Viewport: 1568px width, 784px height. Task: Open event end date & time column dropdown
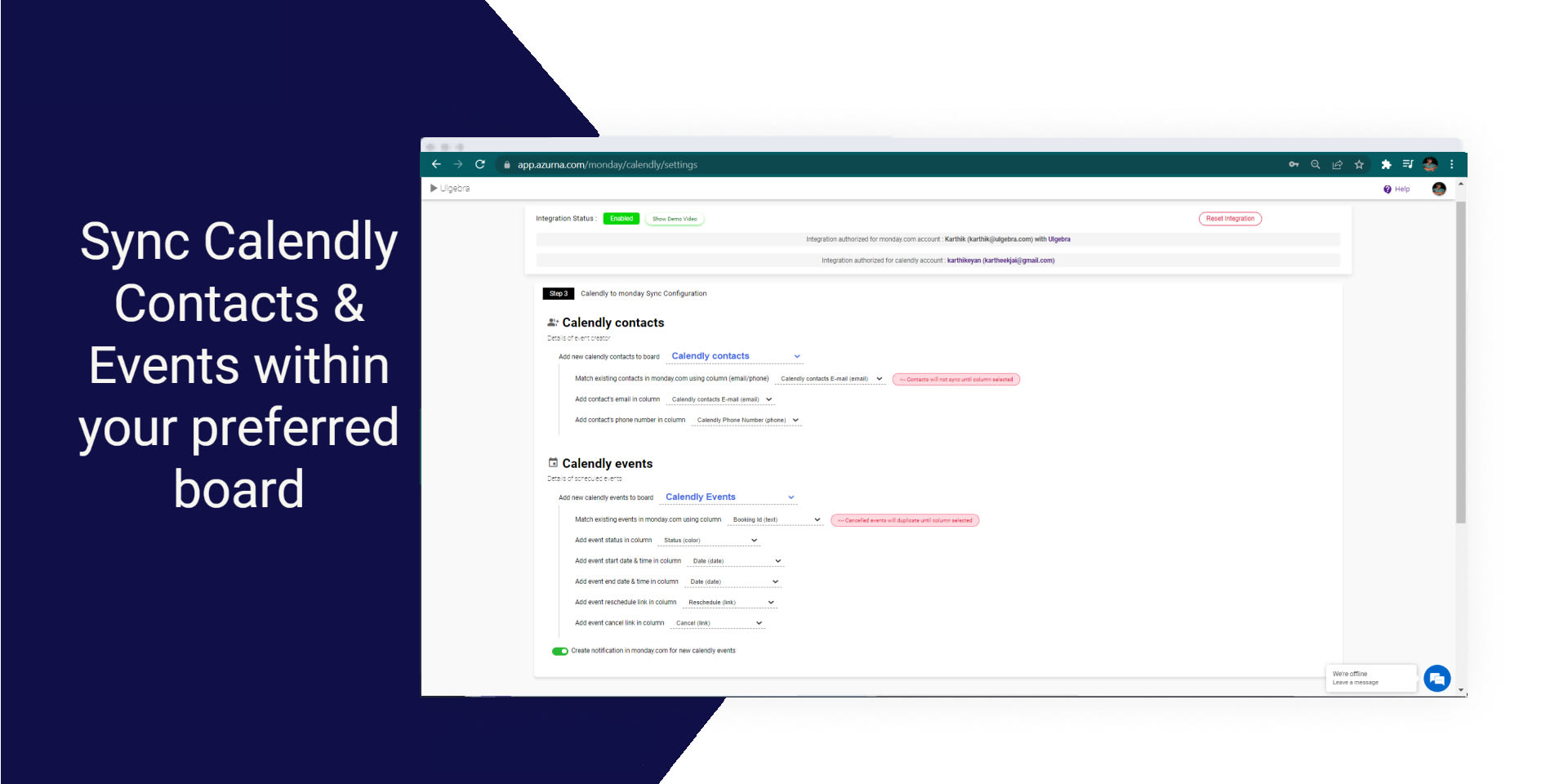(733, 582)
